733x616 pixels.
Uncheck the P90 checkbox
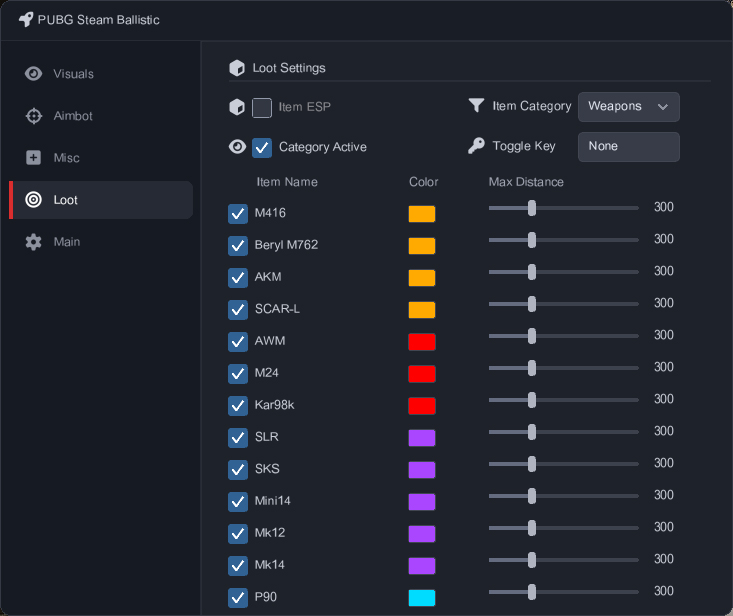(x=238, y=598)
